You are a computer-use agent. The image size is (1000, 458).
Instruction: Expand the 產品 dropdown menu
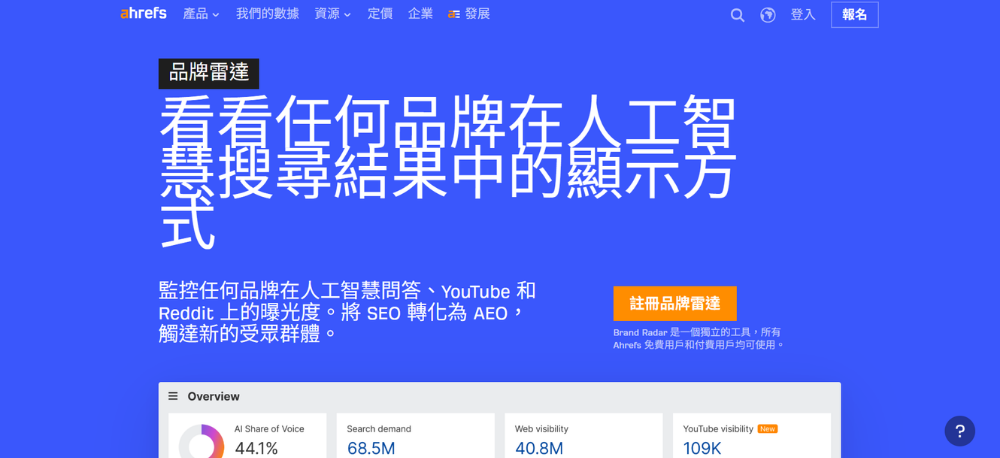(201, 14)
